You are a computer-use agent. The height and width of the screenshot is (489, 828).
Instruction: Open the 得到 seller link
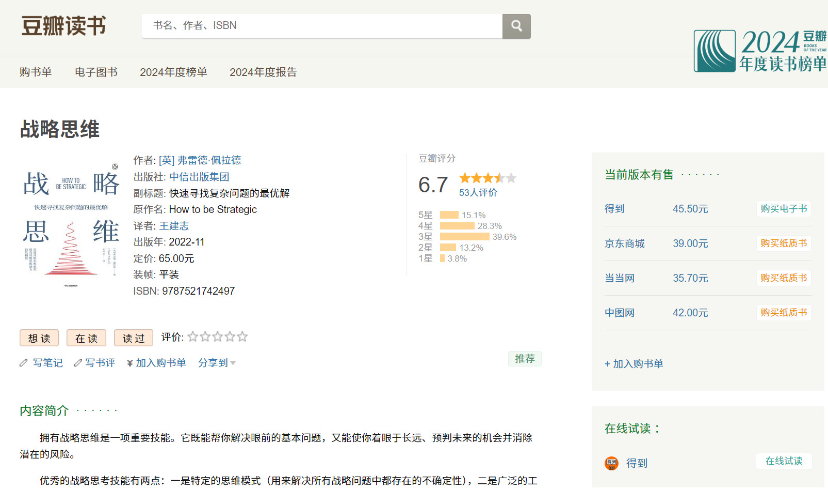tap(615, 209)
